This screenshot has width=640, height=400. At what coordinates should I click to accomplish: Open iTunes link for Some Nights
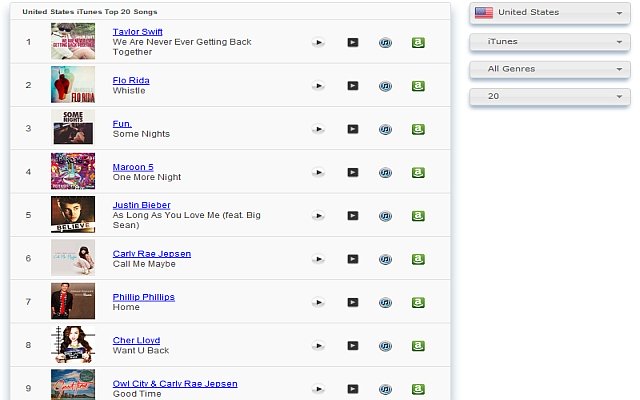point(385,129)
